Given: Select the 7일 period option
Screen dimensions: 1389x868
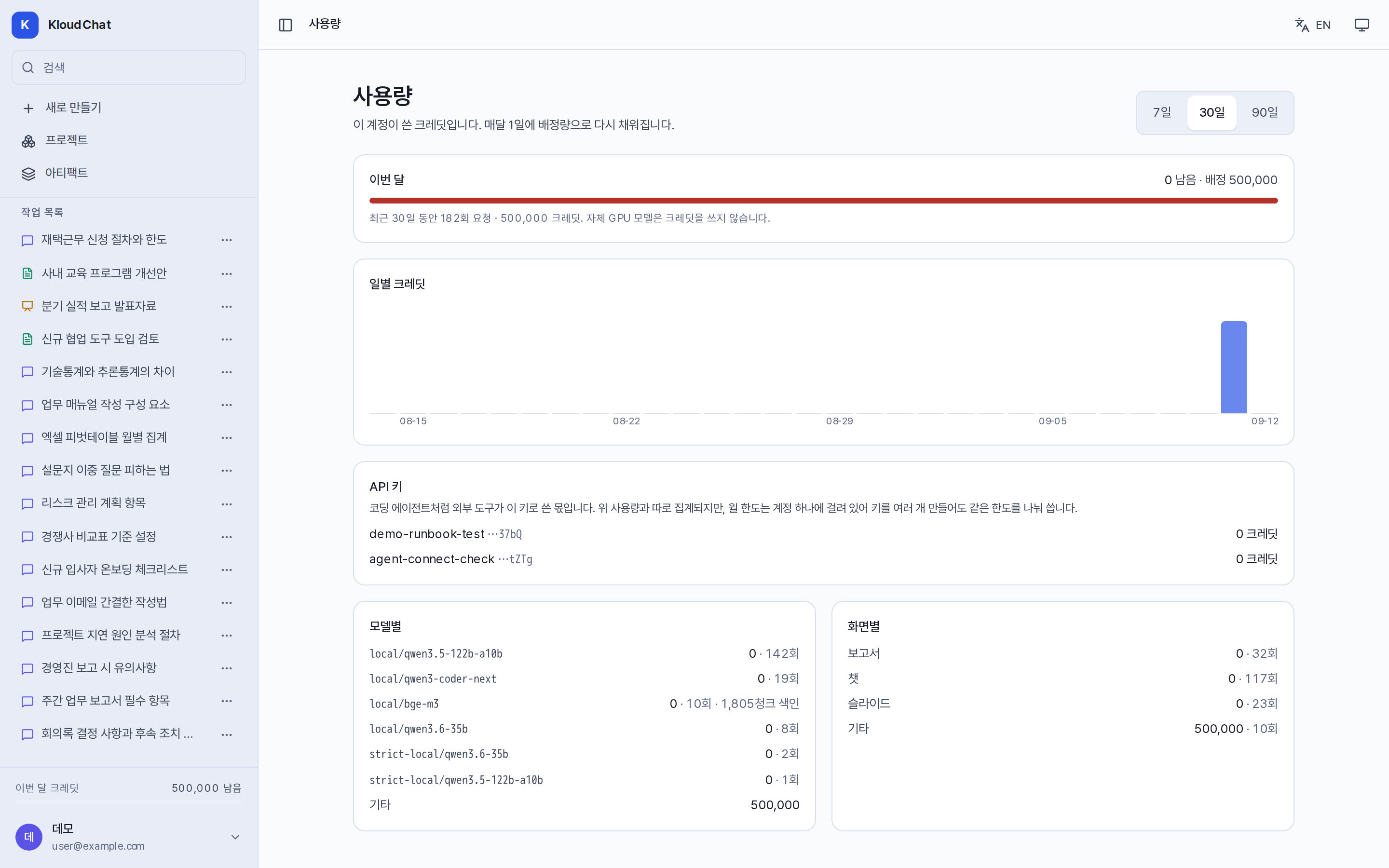Looking at the screenshot, I should pyautogui.click(x=1162, y=112).
